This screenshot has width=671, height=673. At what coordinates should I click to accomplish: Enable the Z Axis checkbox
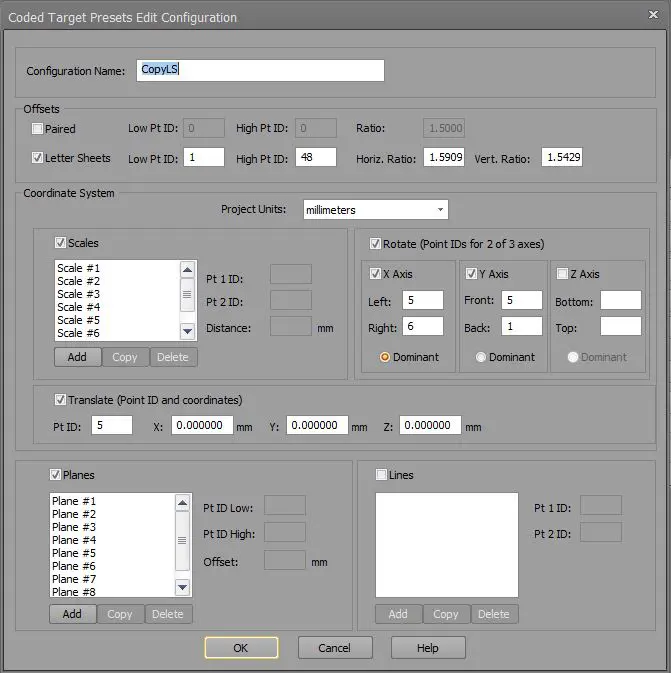coord(562,273)
